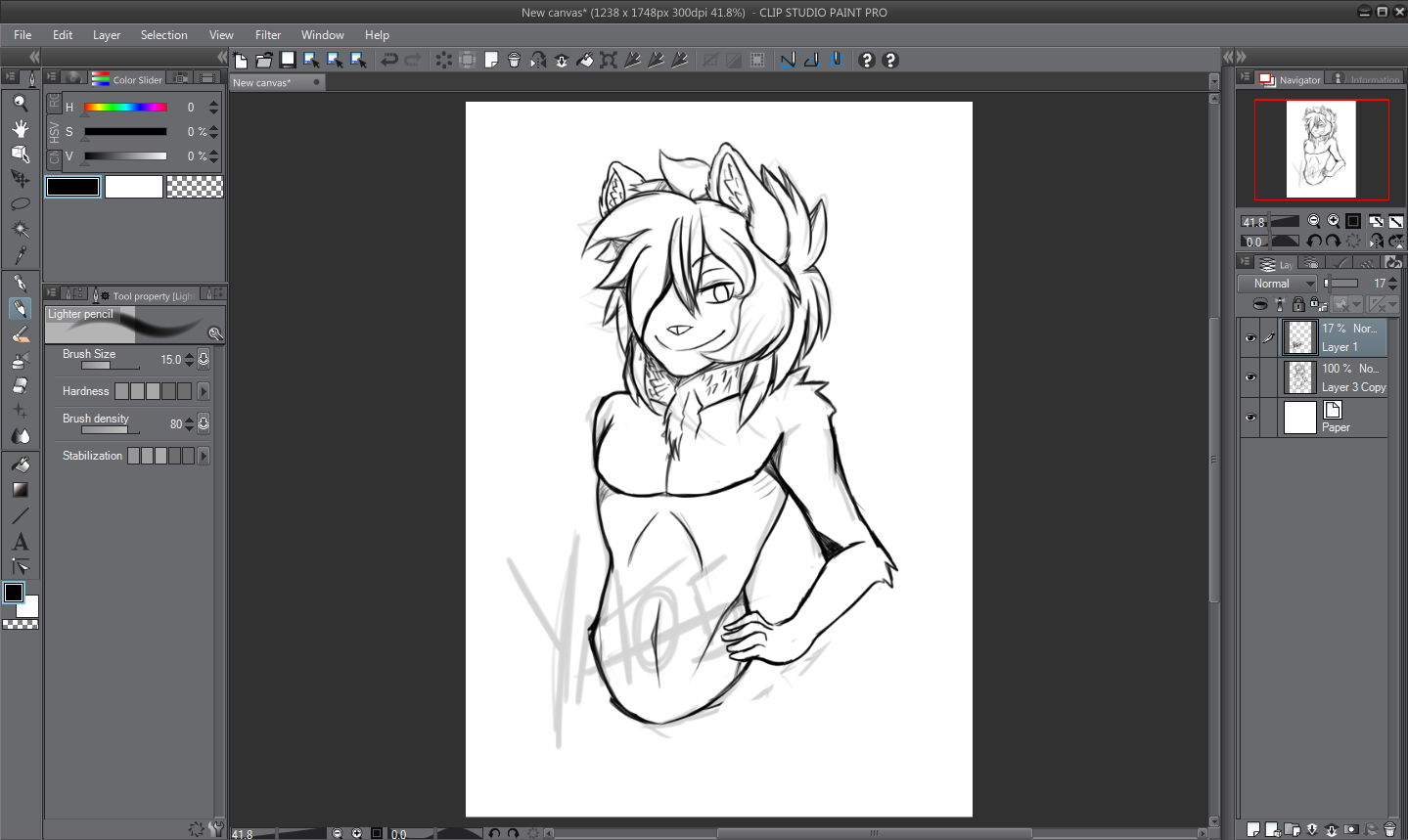
Task: Open the Color Slider panel menu
Action: tap(52, 76)
